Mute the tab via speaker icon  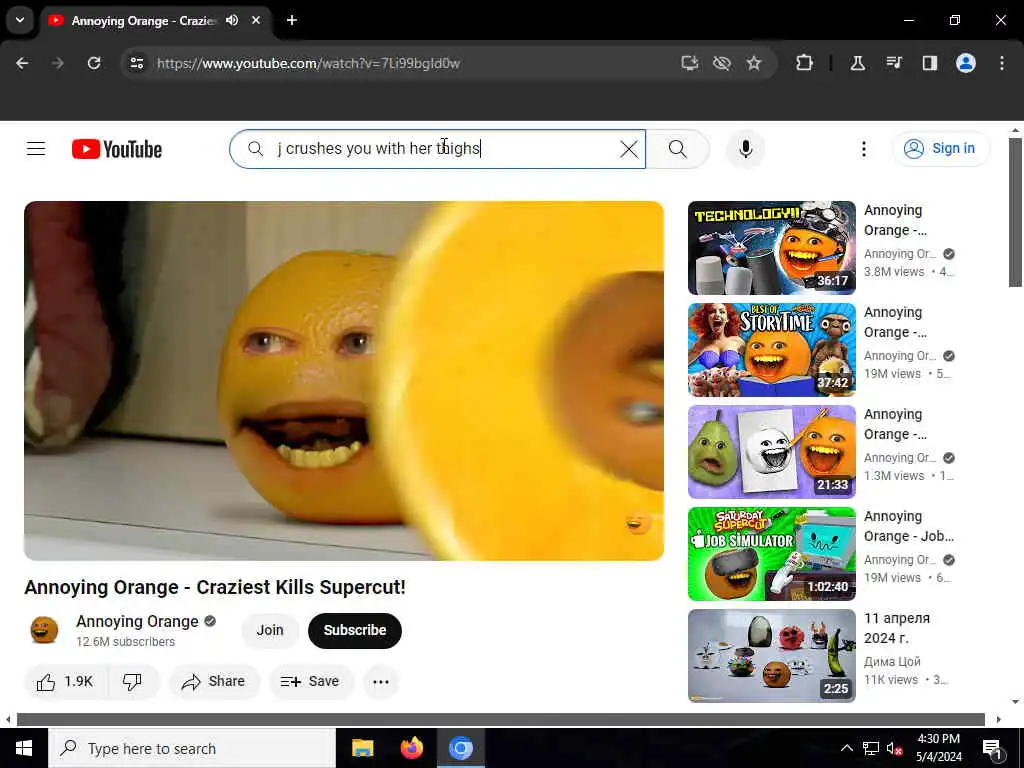click(232, 20)
